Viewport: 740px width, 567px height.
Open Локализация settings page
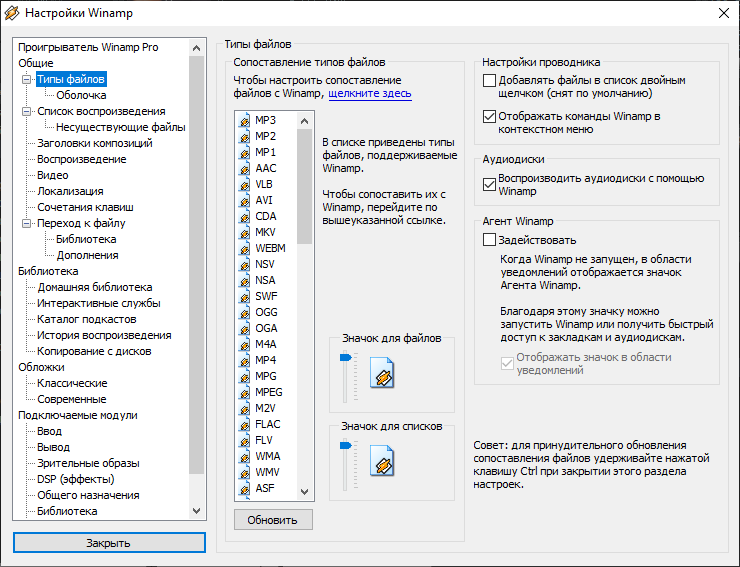pos(70,191)
